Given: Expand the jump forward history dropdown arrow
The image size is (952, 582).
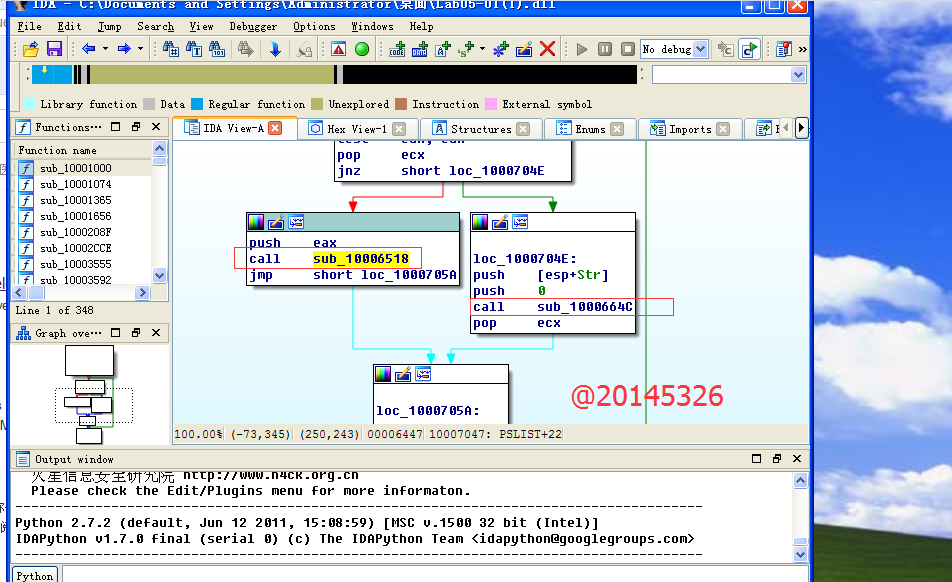Looking at the screenshot, I should coord(140,49).
